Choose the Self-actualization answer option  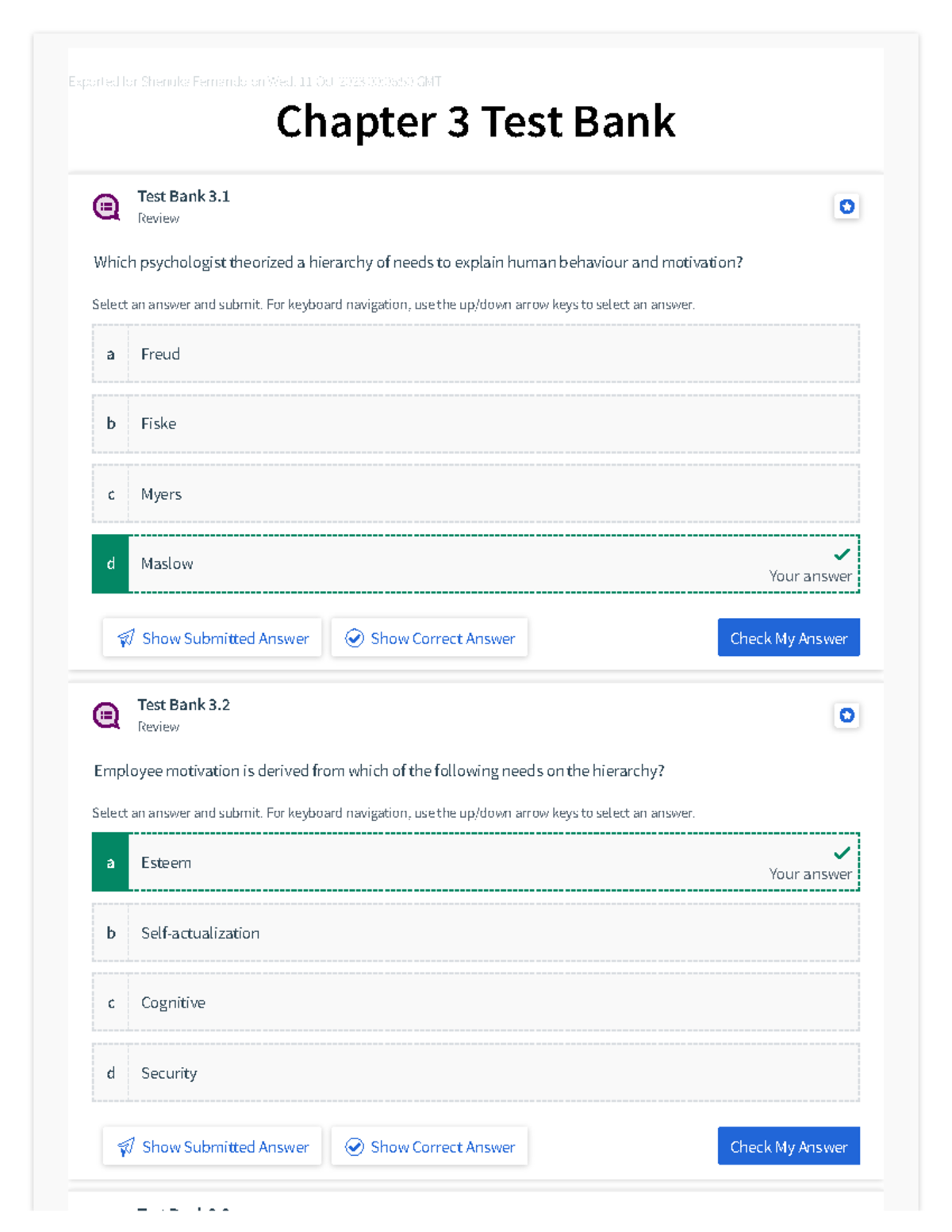click(476, 933)
